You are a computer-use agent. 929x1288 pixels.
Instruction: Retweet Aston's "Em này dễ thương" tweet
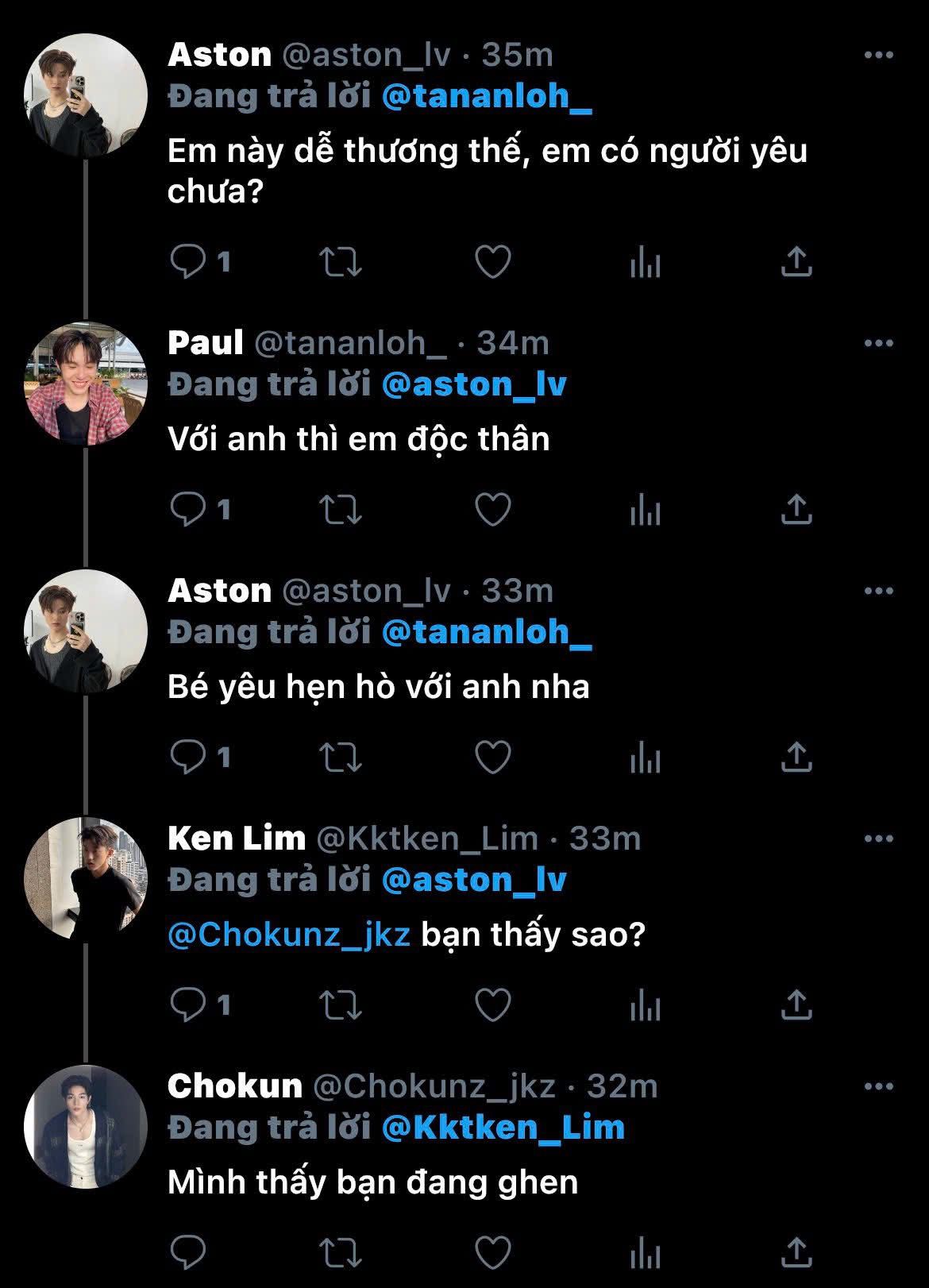[340, 262]
